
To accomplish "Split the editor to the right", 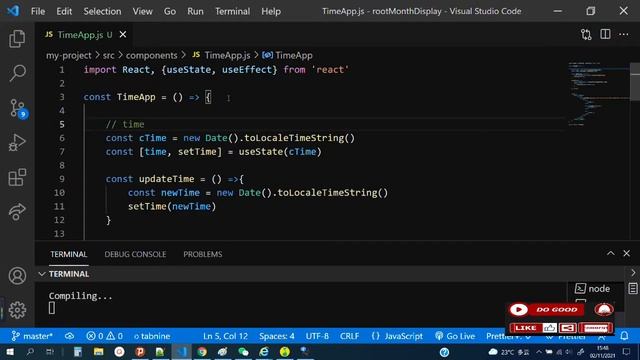I will click(x=605, y=35).
